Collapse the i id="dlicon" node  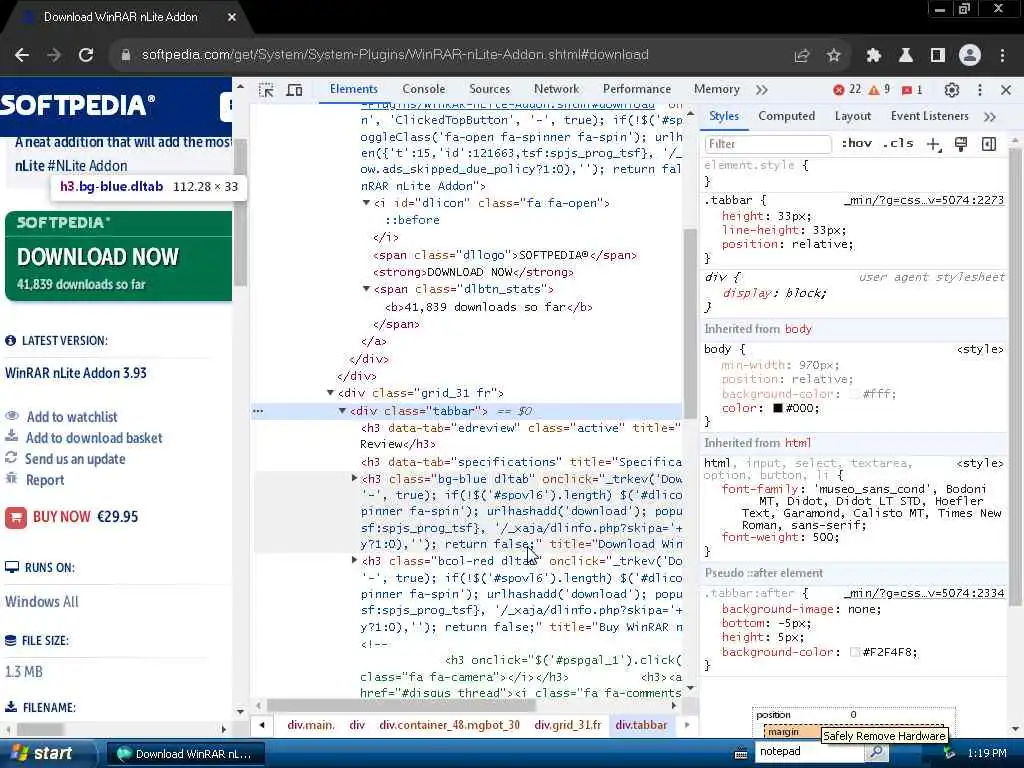coord(366,203)
